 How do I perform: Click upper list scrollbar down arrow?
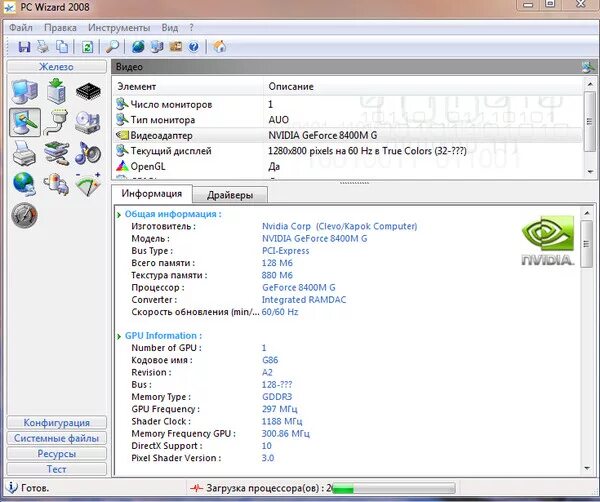[590, 172]
